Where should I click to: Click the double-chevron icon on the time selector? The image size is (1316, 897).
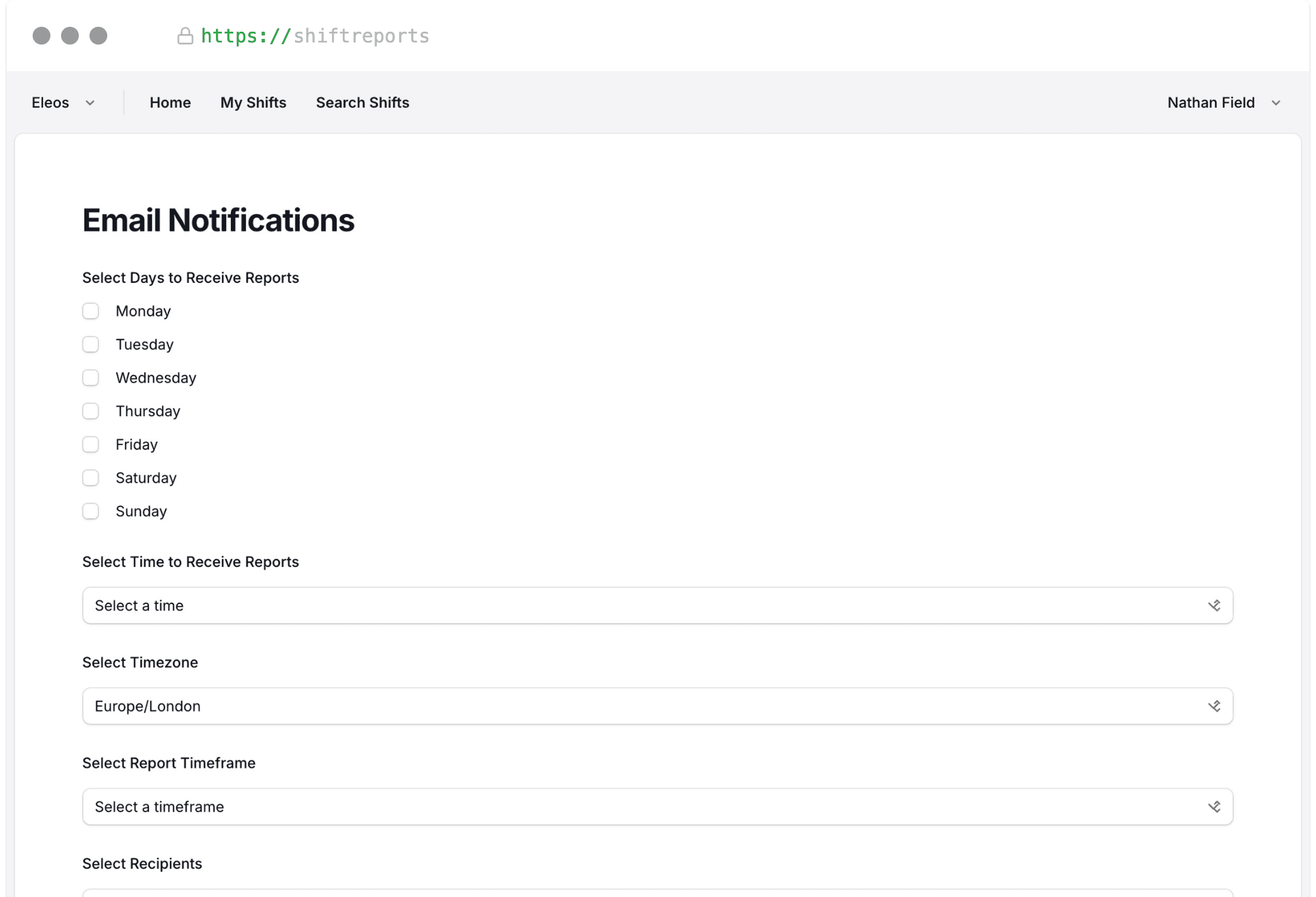pos(1215,605)
